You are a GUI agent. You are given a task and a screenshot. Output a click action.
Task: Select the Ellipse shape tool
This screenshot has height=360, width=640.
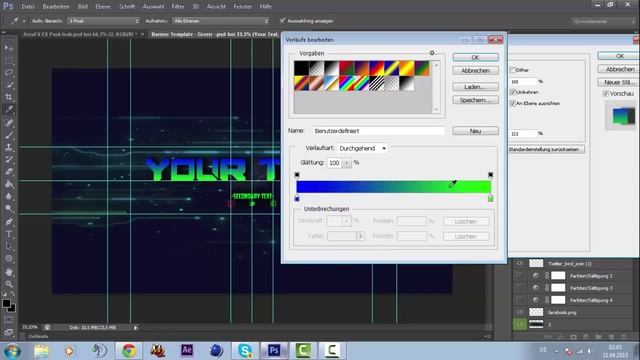tap(9, 259)
